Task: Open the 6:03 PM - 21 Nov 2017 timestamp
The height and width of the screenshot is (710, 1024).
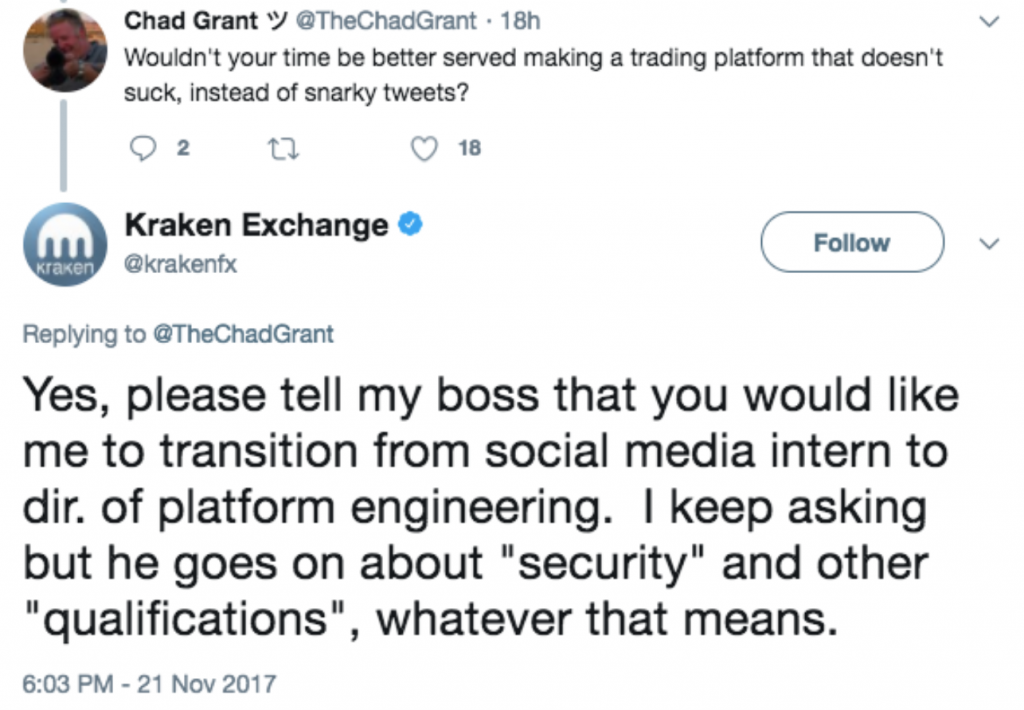Action: pos(150,684)
